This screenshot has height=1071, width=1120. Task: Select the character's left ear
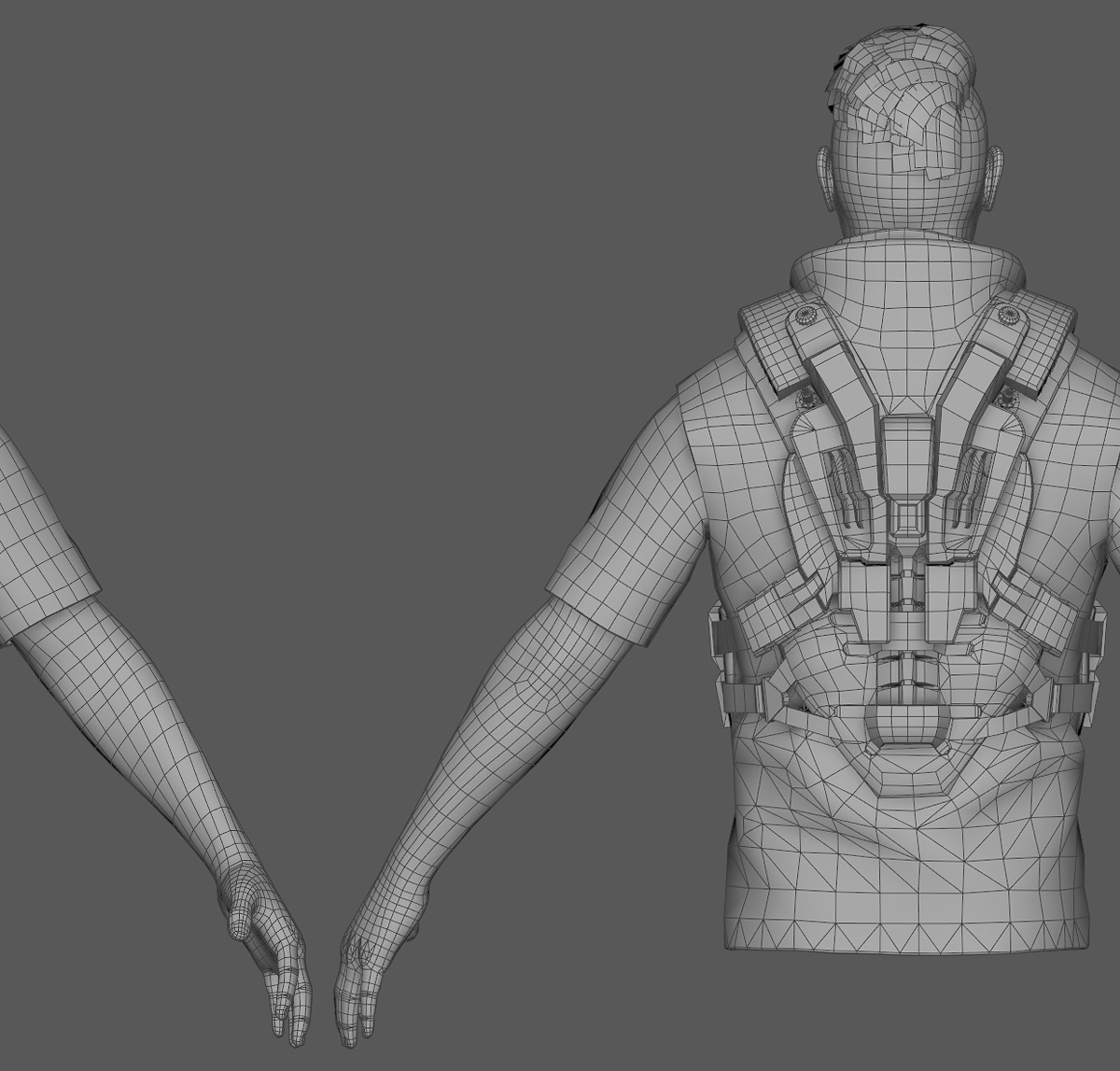[827, 177]
